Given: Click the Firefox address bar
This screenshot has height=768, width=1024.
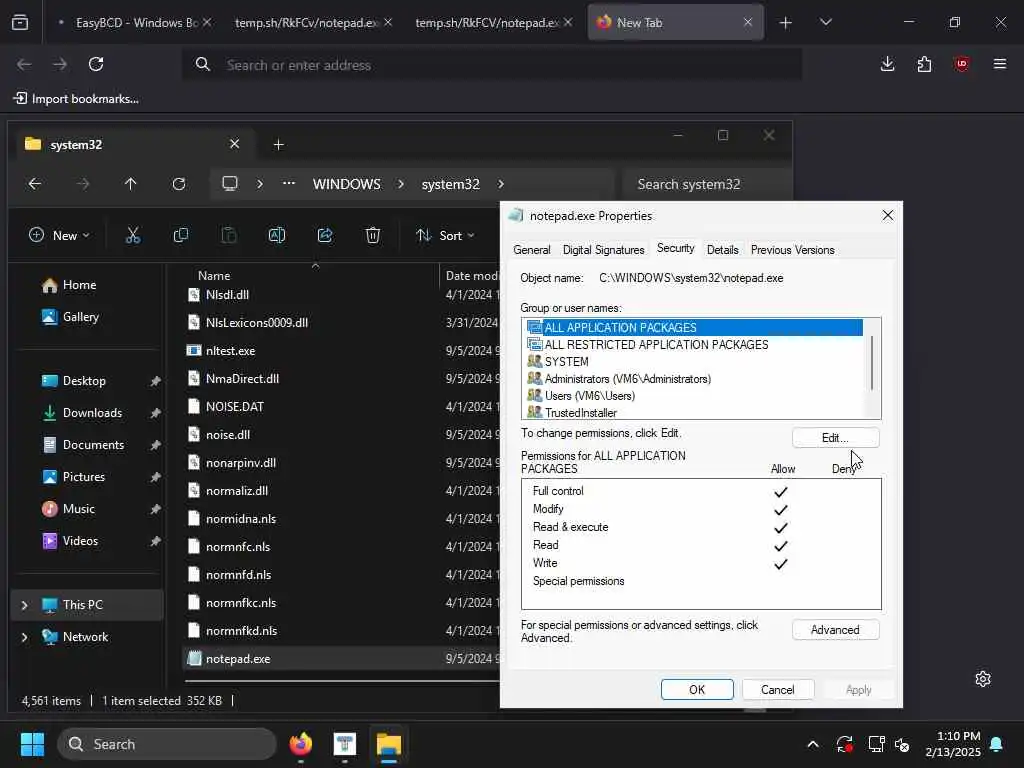Looking at the screenshot, I should point(492,65).
